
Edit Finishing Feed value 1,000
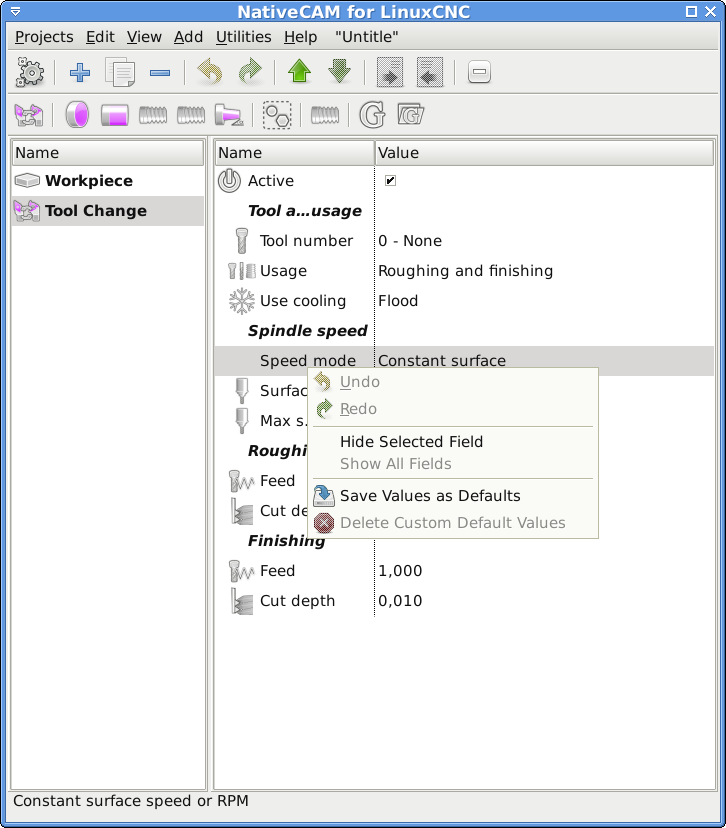tap(400, 571)
